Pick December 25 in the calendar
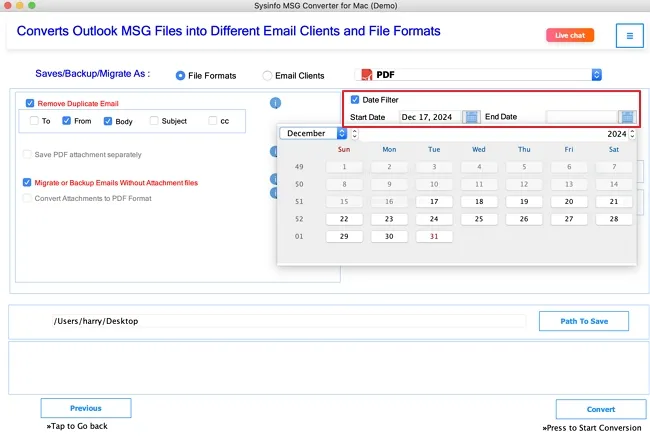 (479, 219)
